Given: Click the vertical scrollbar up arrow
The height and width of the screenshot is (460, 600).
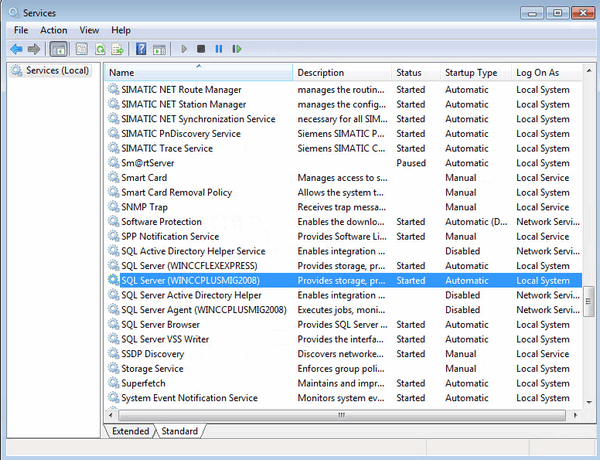Looking at the screenshot, I should coord(589,71).
